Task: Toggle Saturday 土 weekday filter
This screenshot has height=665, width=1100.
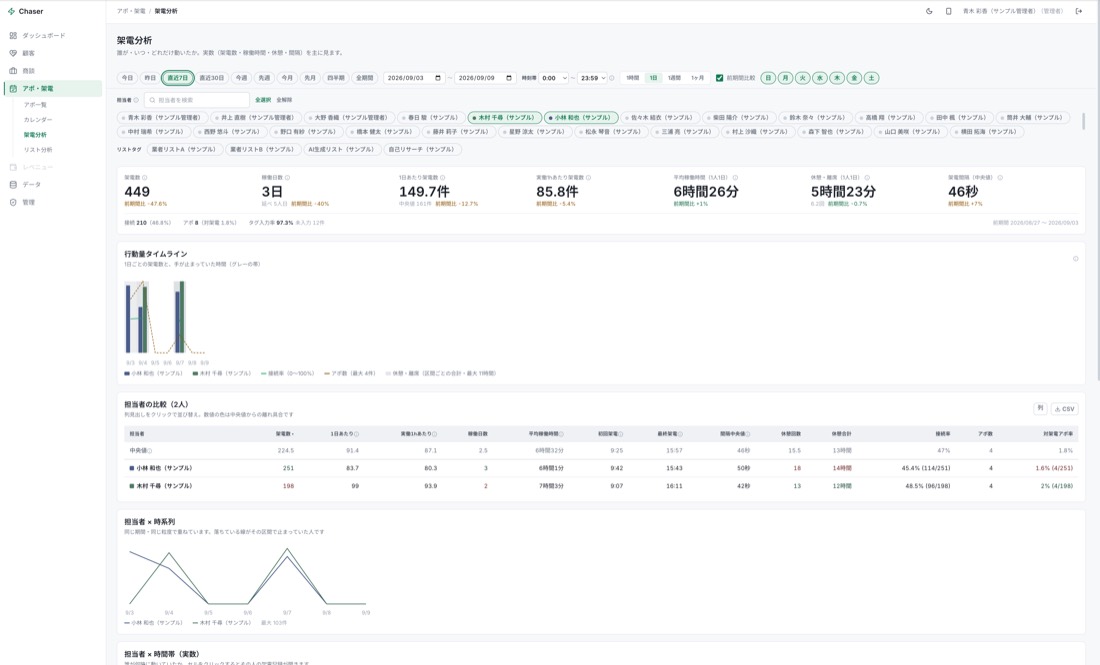Action: pos(871,78)
